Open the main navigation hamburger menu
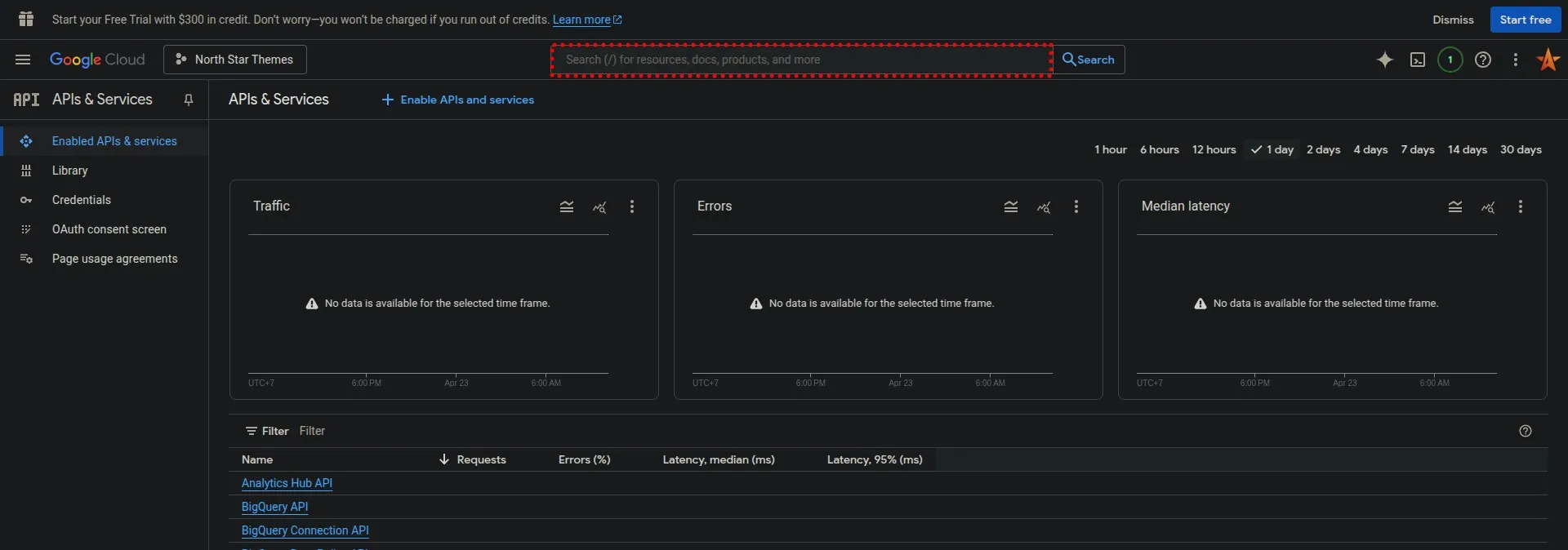Image resolution: width=1568 pixels, height=550 pixels. coord(23,60)
